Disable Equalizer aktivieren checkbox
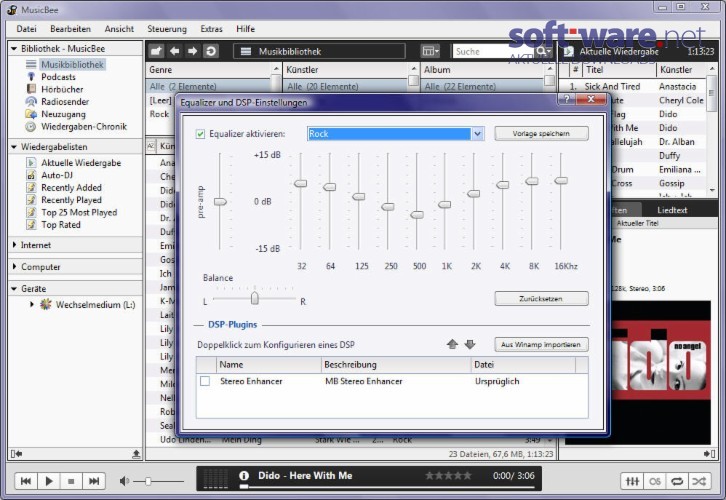The image size is (726, 500). (200, 134)
